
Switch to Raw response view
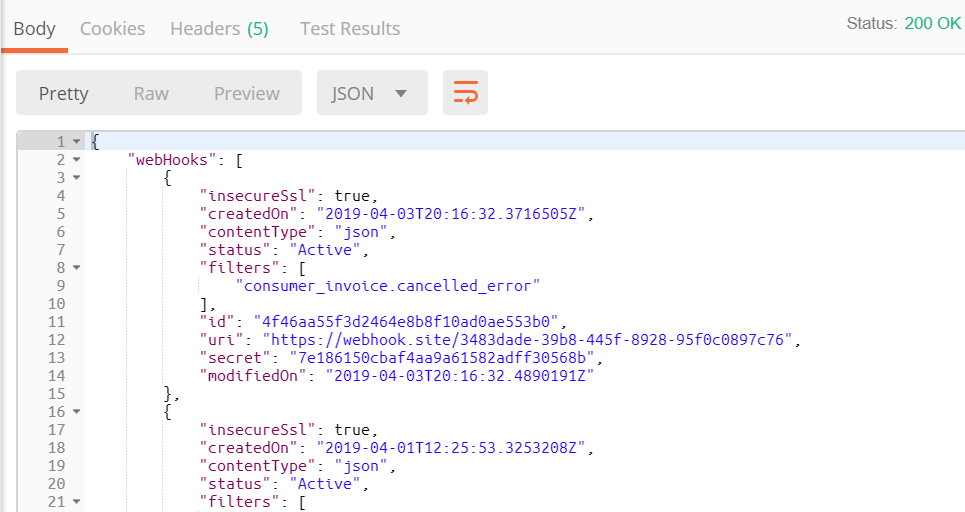[x=151, y=93]
